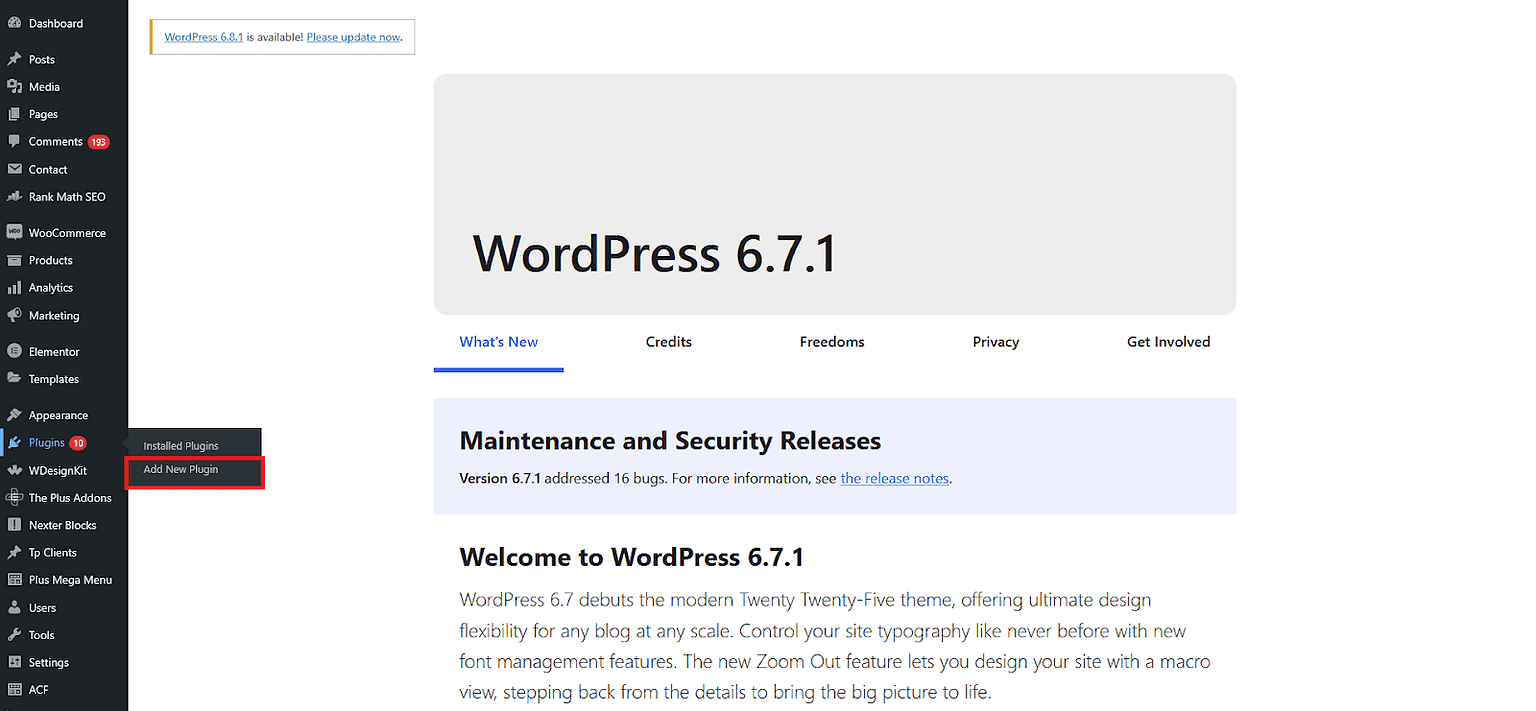Open the Plus Mega Menu icon
This screenshot has width=1536, height=711.
coord(14,579)
